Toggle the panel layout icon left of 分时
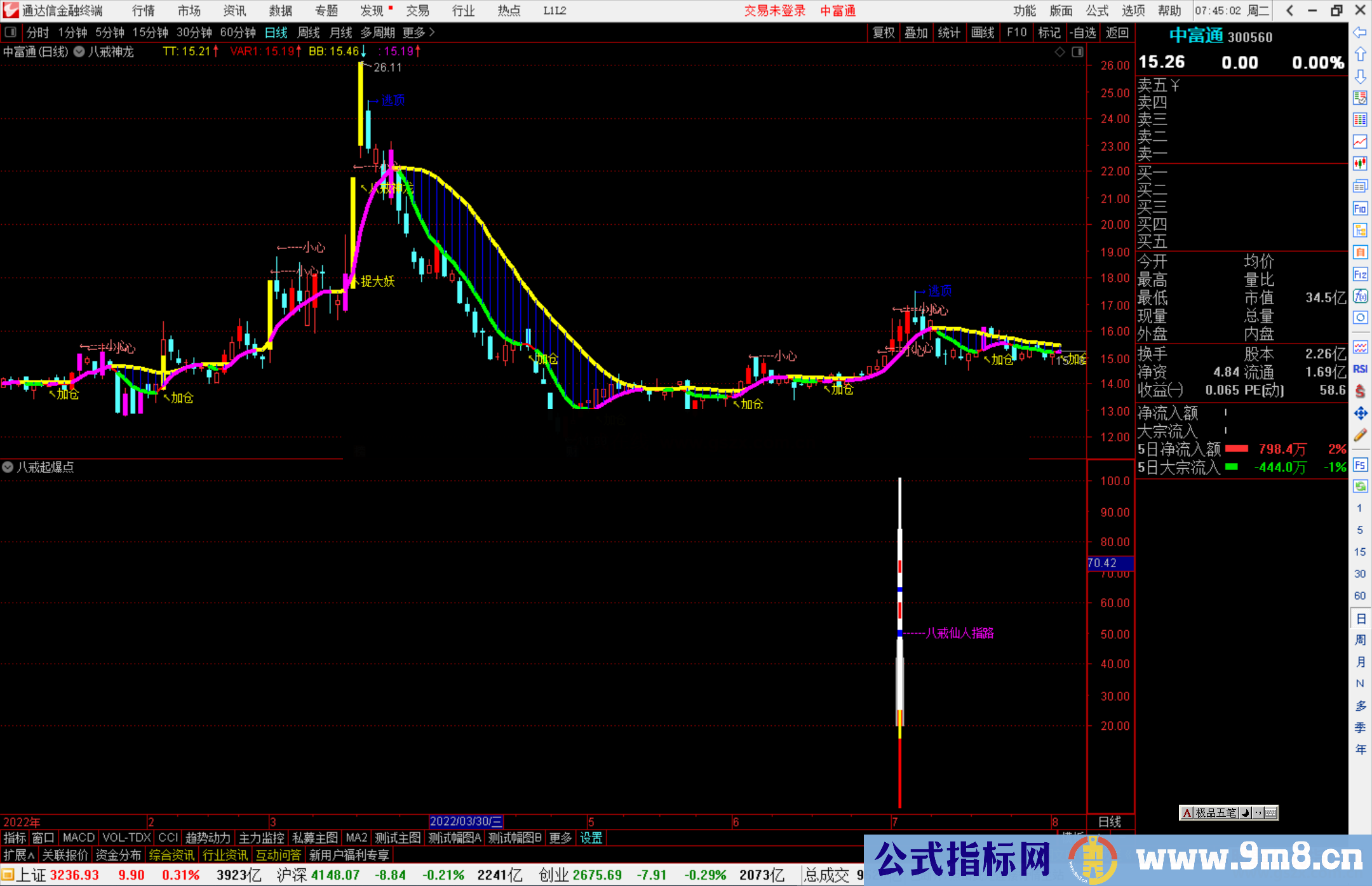This screenshot has height=886, width=1372. pos(11,32)
